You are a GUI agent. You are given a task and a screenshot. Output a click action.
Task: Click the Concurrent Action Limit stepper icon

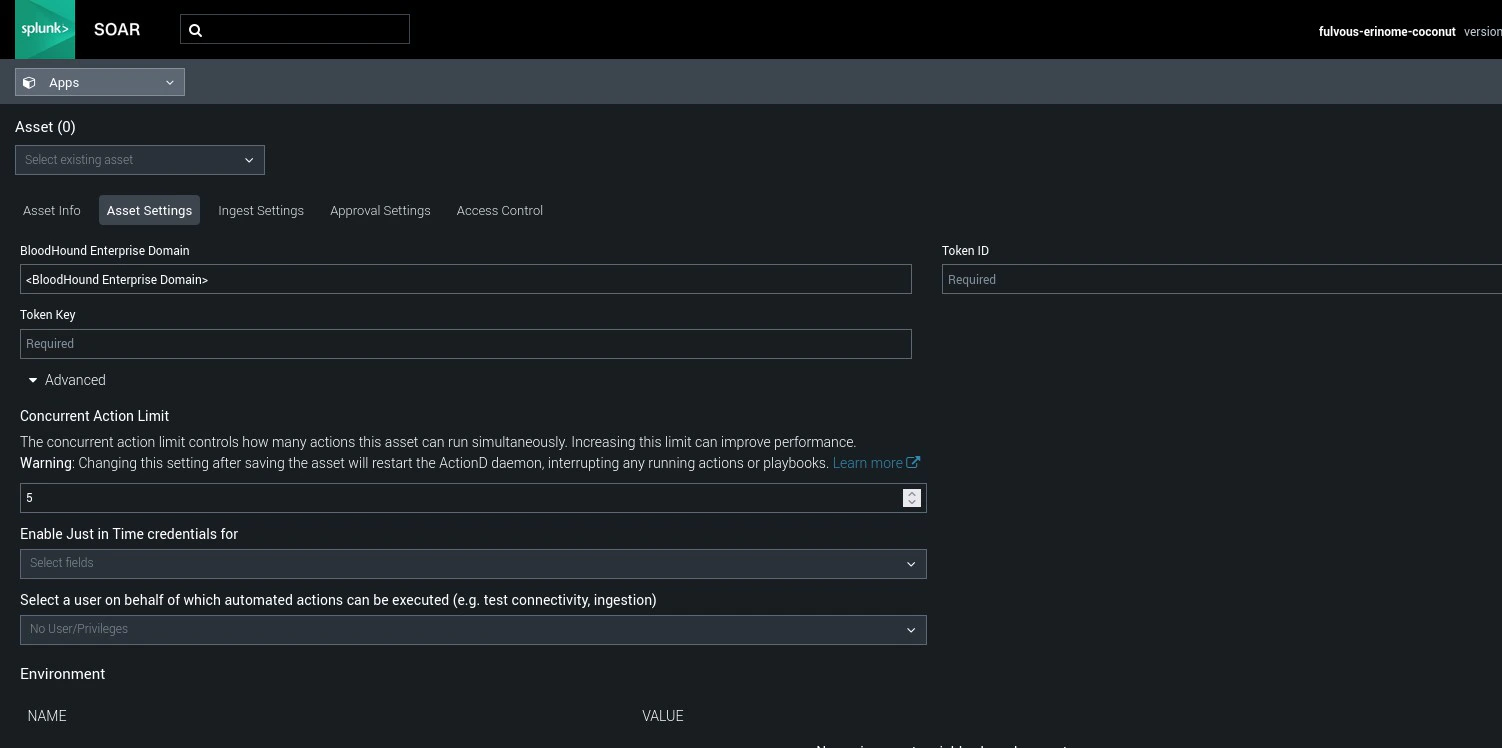pos(911,498)
